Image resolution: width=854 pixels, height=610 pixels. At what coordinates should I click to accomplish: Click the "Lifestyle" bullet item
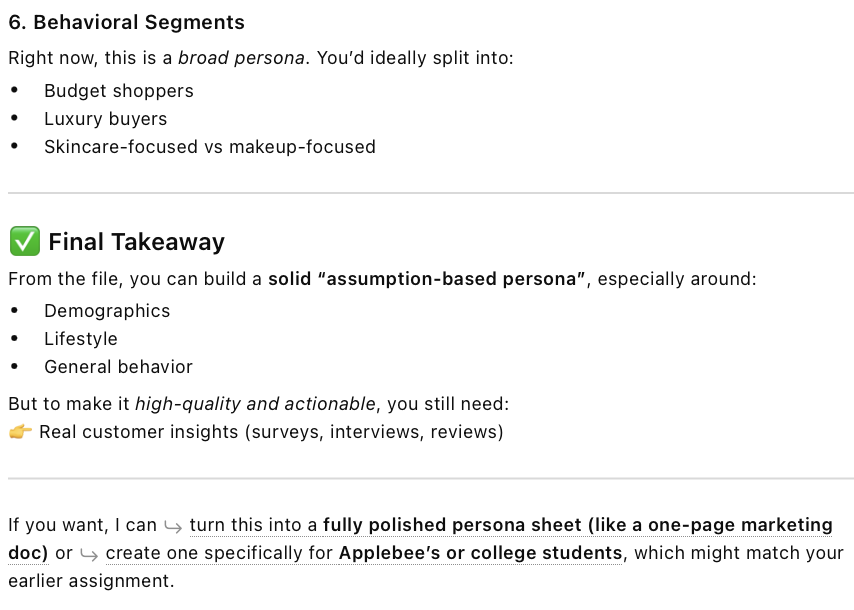tap(81, 339)
